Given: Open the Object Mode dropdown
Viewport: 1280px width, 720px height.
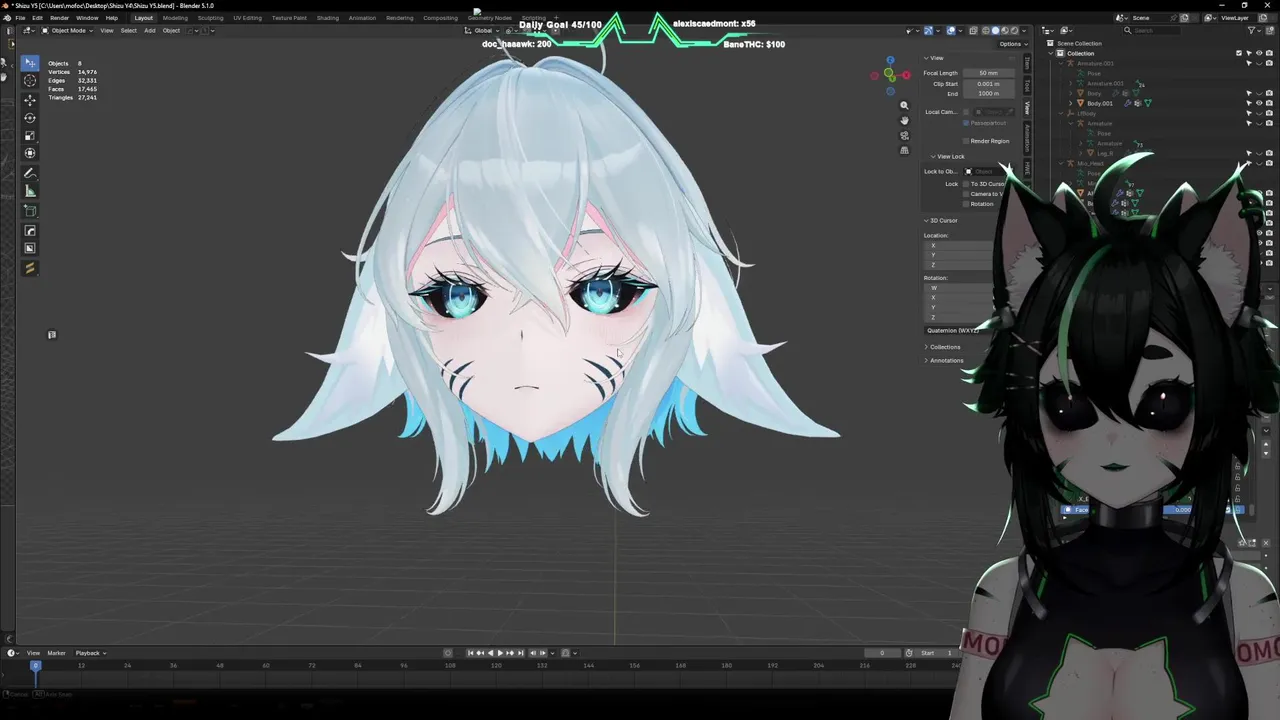Looking at the screenshot, I should point(67,30).
